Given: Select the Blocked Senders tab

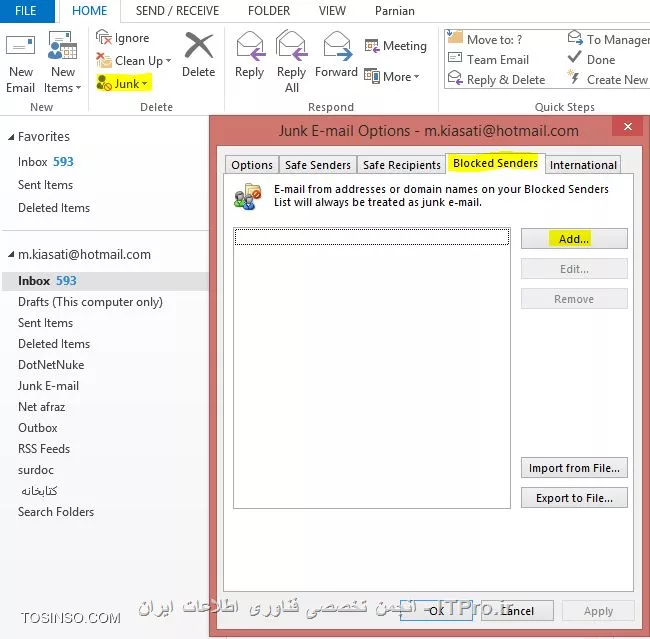Looking at the screenshot, I should pos(495,163).
